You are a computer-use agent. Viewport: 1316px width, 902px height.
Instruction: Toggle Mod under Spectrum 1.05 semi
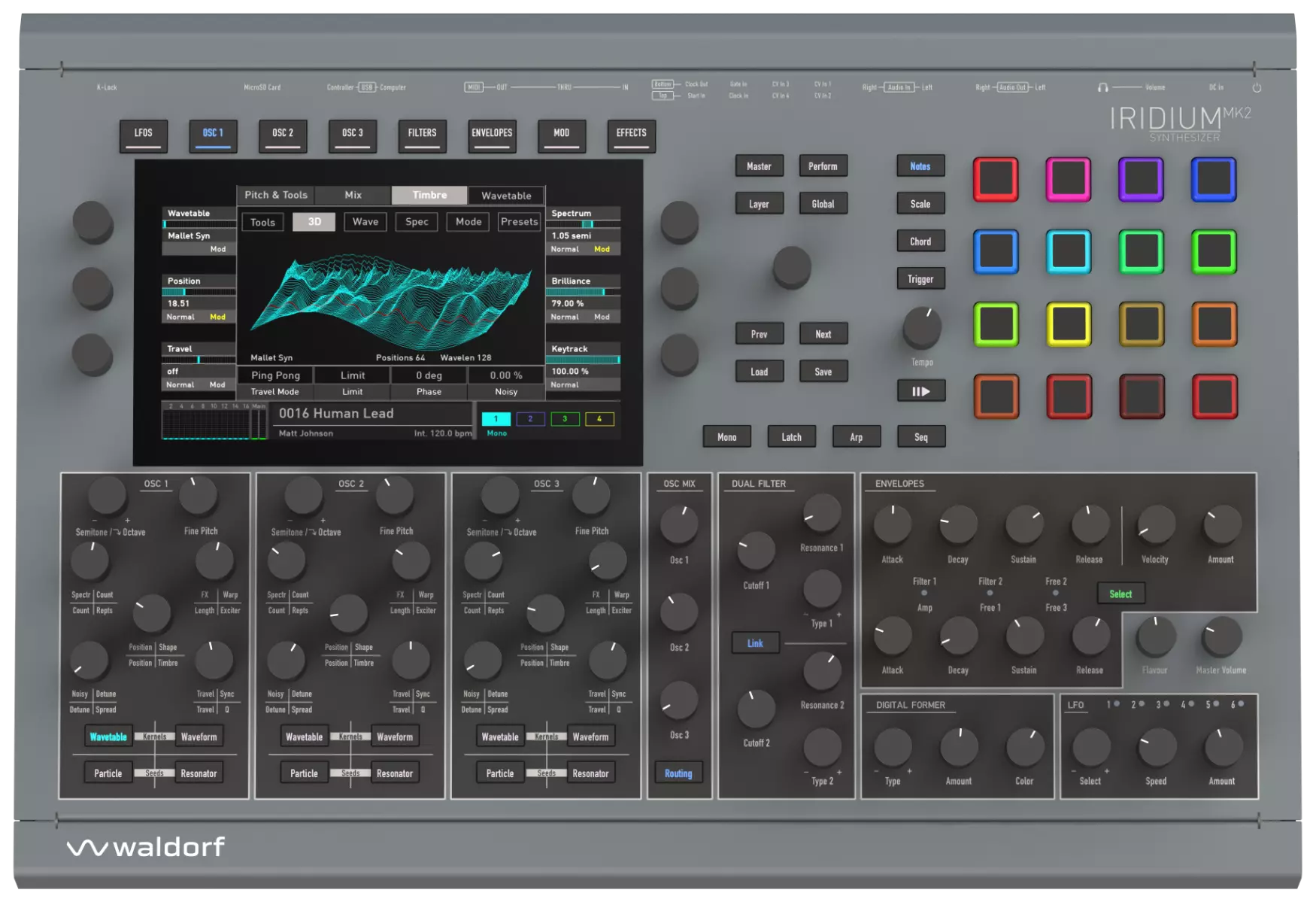[602, 249]
